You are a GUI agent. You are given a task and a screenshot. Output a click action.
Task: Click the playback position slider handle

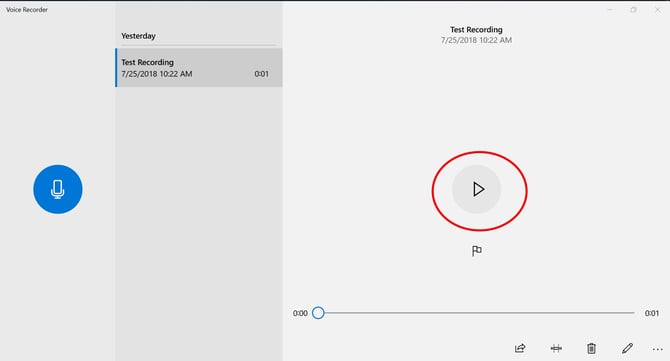click(318, 313)
